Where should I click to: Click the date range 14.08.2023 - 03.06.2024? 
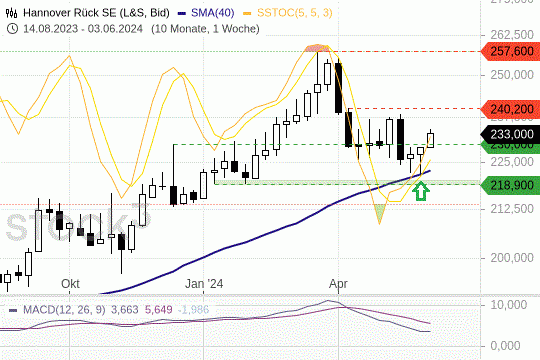click(x=83, y=29)
